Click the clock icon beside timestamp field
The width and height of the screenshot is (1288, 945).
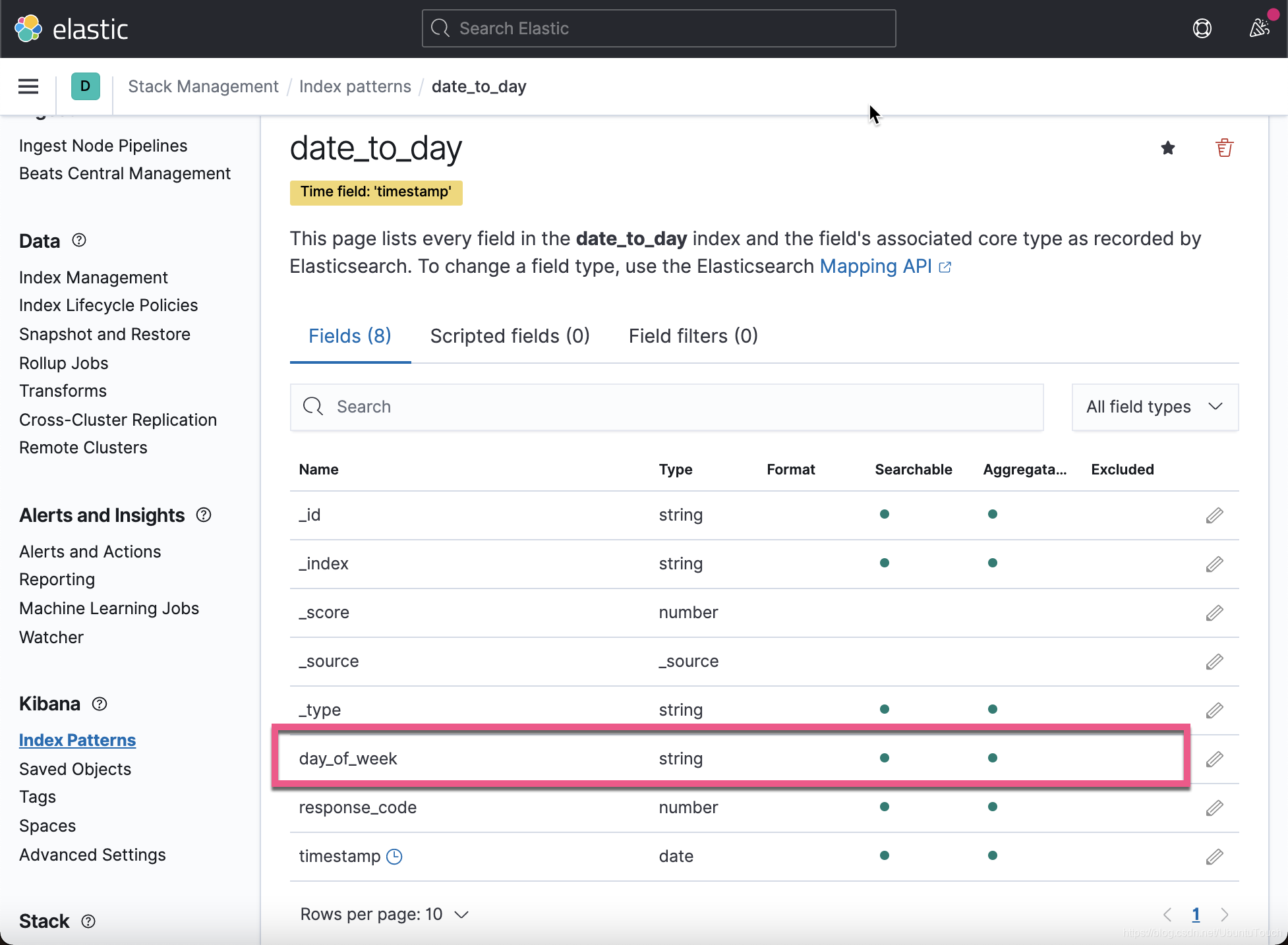click(x=394, y=857)
